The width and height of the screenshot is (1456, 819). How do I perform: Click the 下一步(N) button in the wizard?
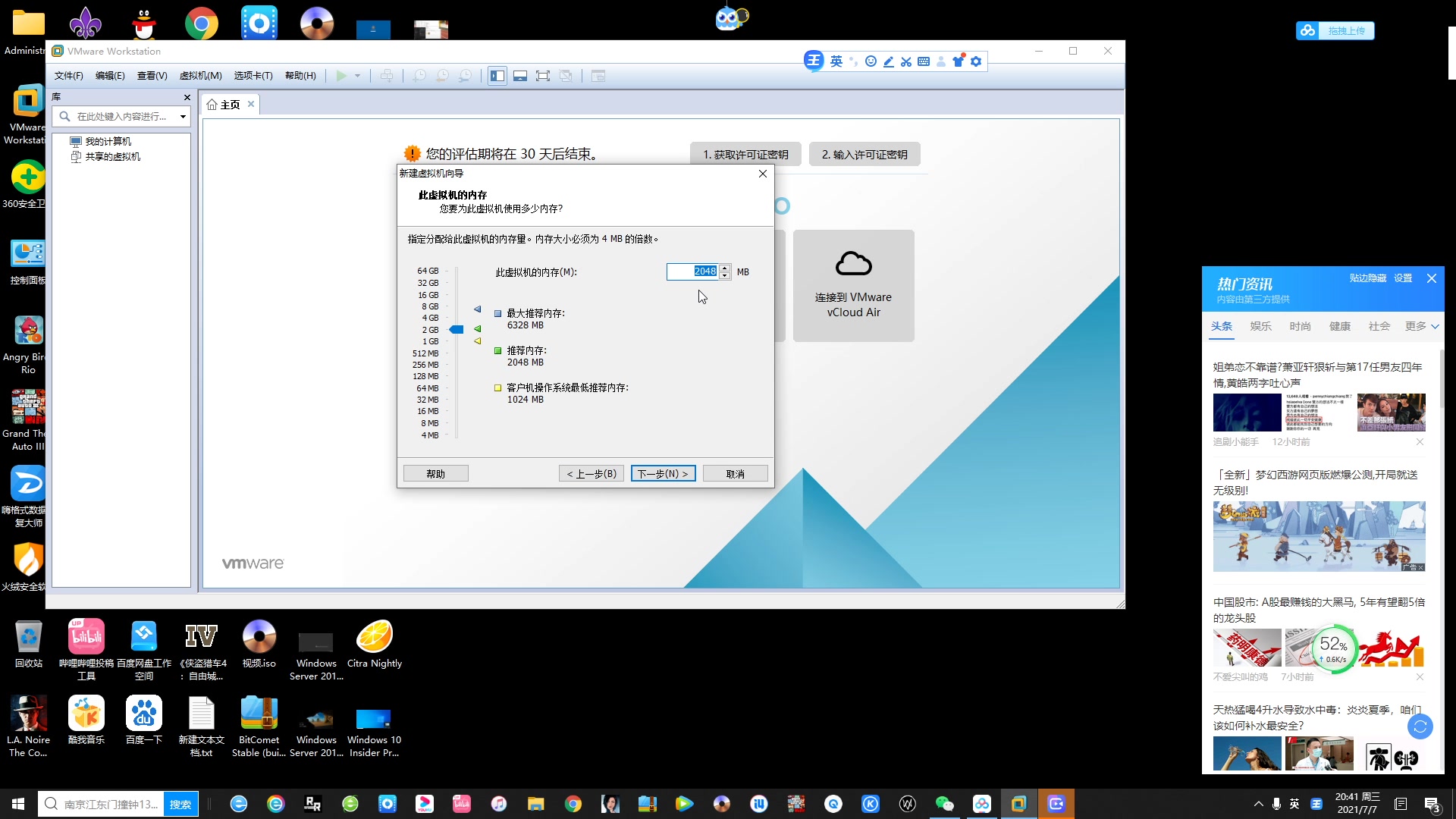[x=662, y=472]
